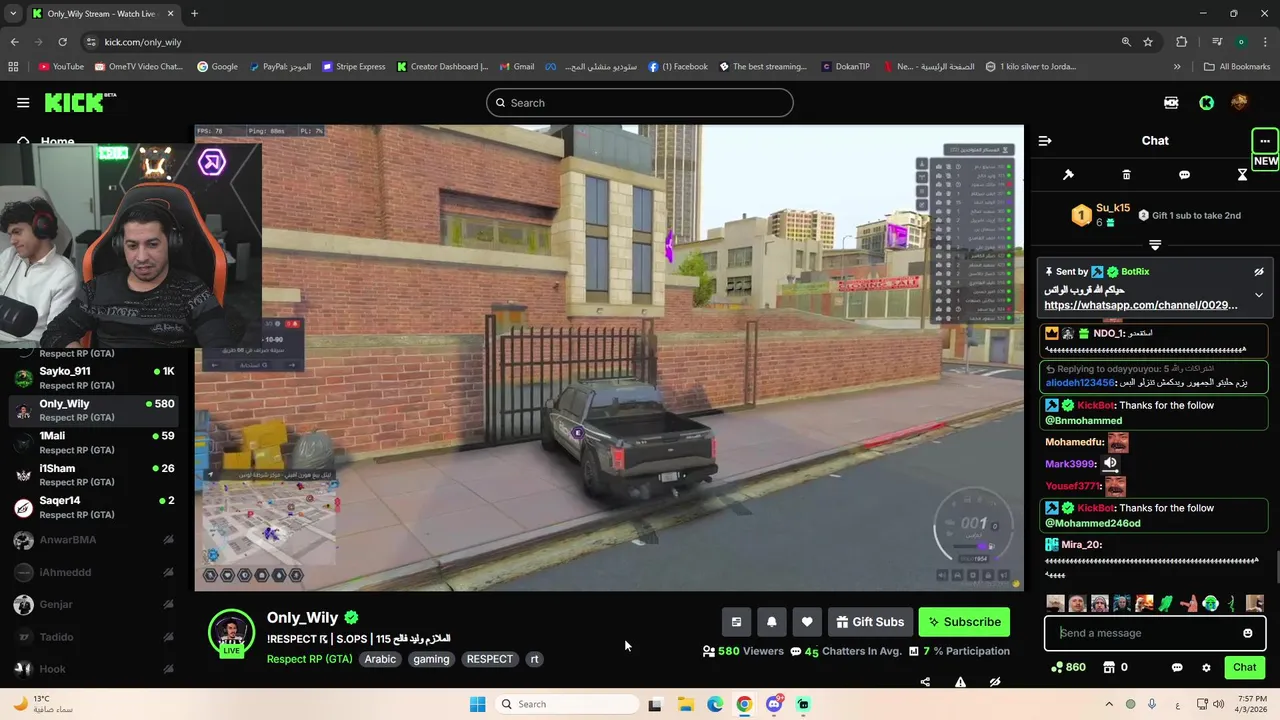Open the All Bookmarks folder
Image resolution: width=1280 pixels, height=720 pixels.
pyautogui.click(x=1237, y=67)
